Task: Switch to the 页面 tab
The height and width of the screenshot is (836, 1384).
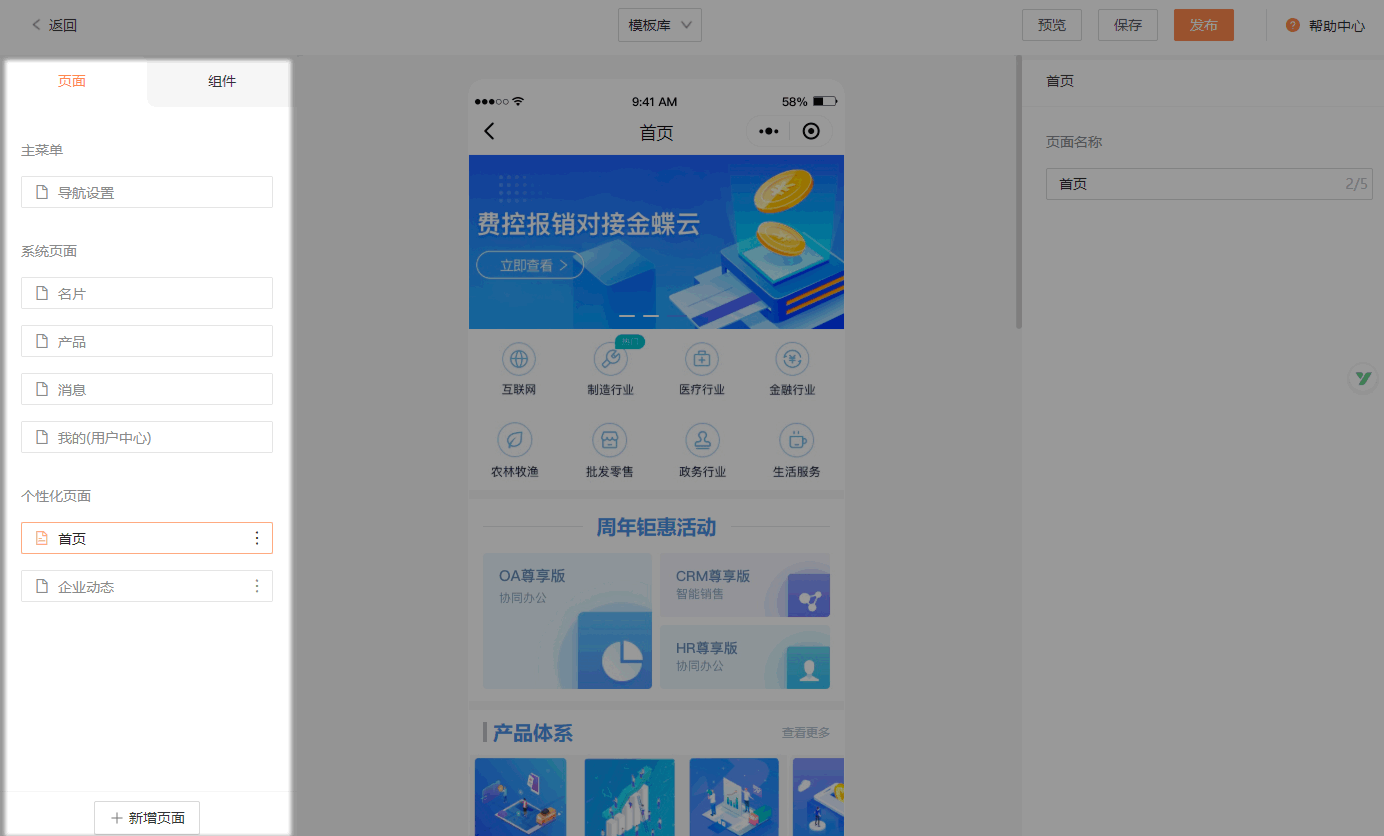Action: pos(72,82)
